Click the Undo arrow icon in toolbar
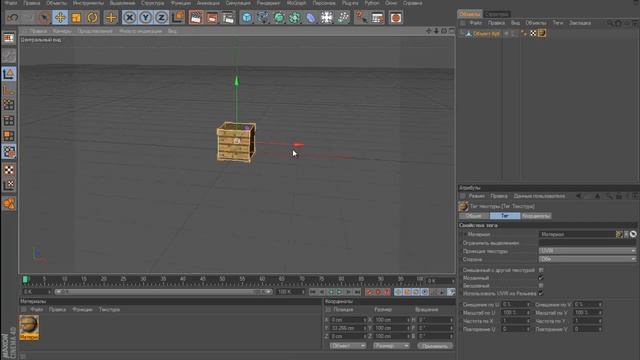Image resolution: width=640 pixels, height=360 pixels. pyautogui.click(x=13, y=18)
